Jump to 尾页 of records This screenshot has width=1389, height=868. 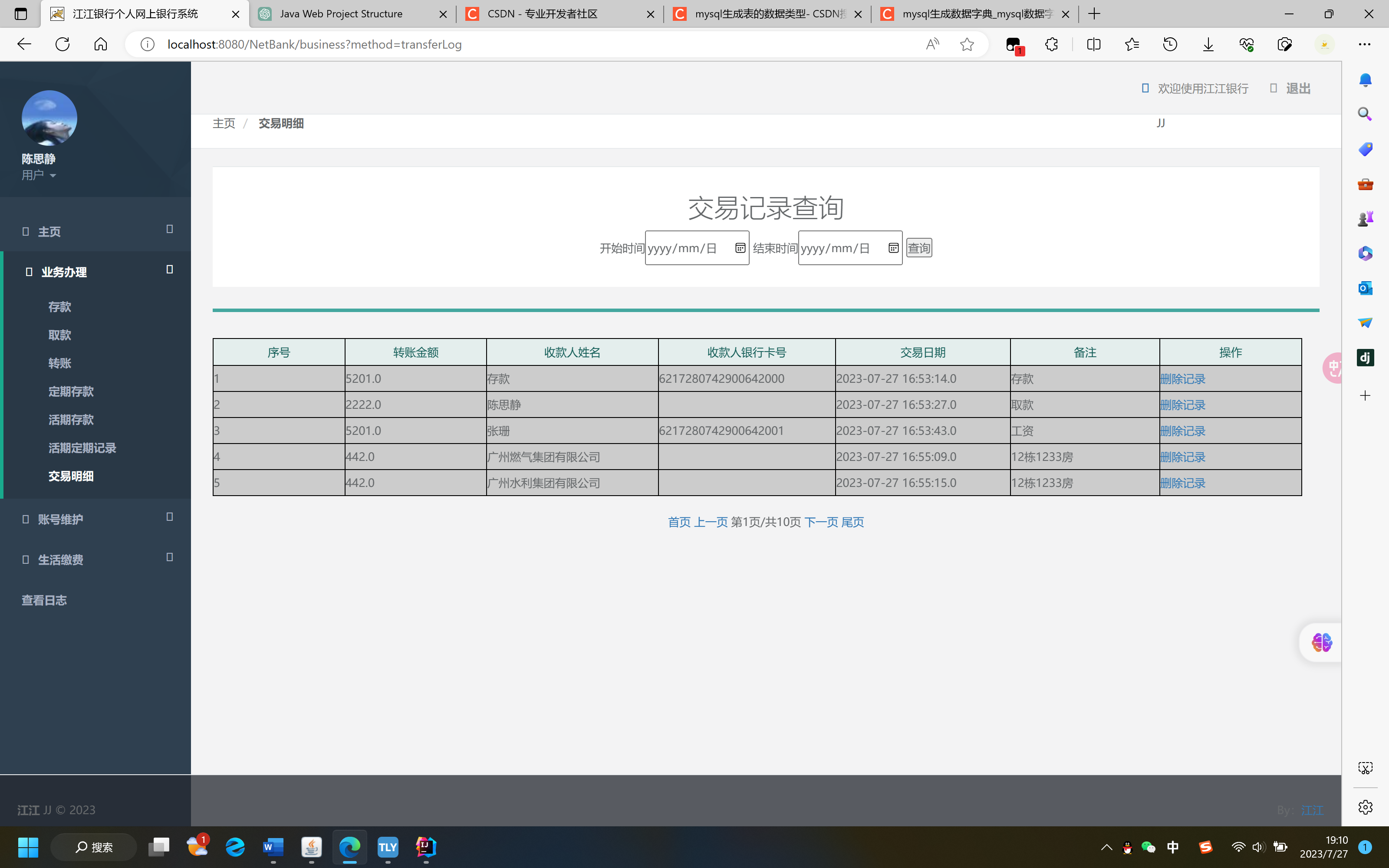tap(853, 522)
